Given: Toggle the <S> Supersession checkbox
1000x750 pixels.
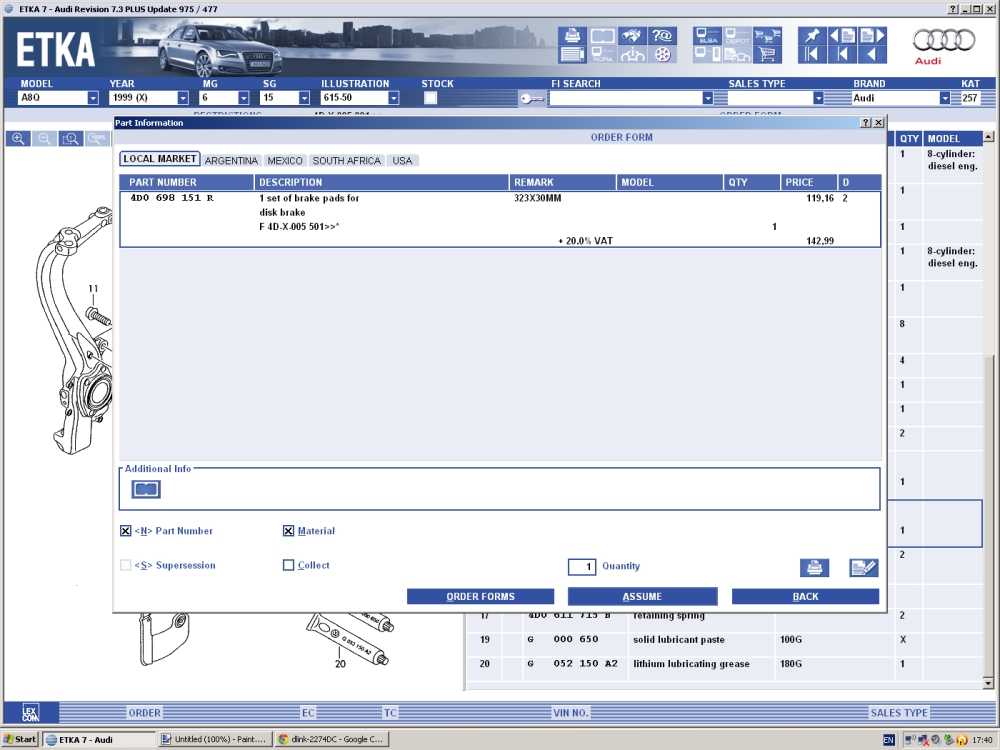Looking at the screenshot, I should (x=126, y=565).
